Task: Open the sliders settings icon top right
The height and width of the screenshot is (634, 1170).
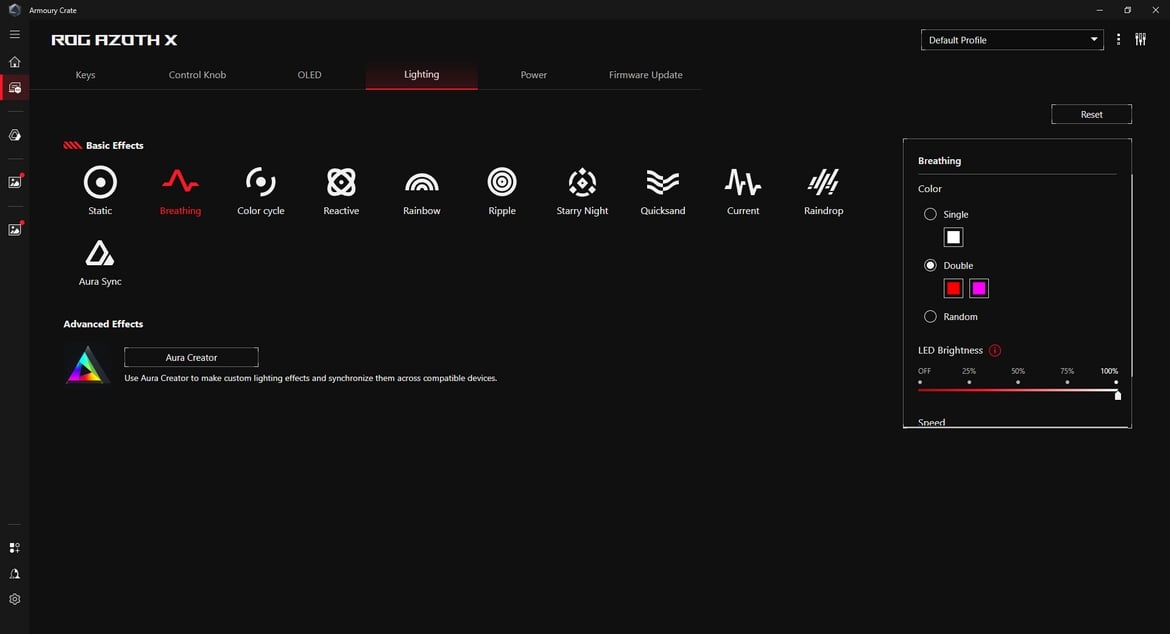Action: coord(1140,40)
